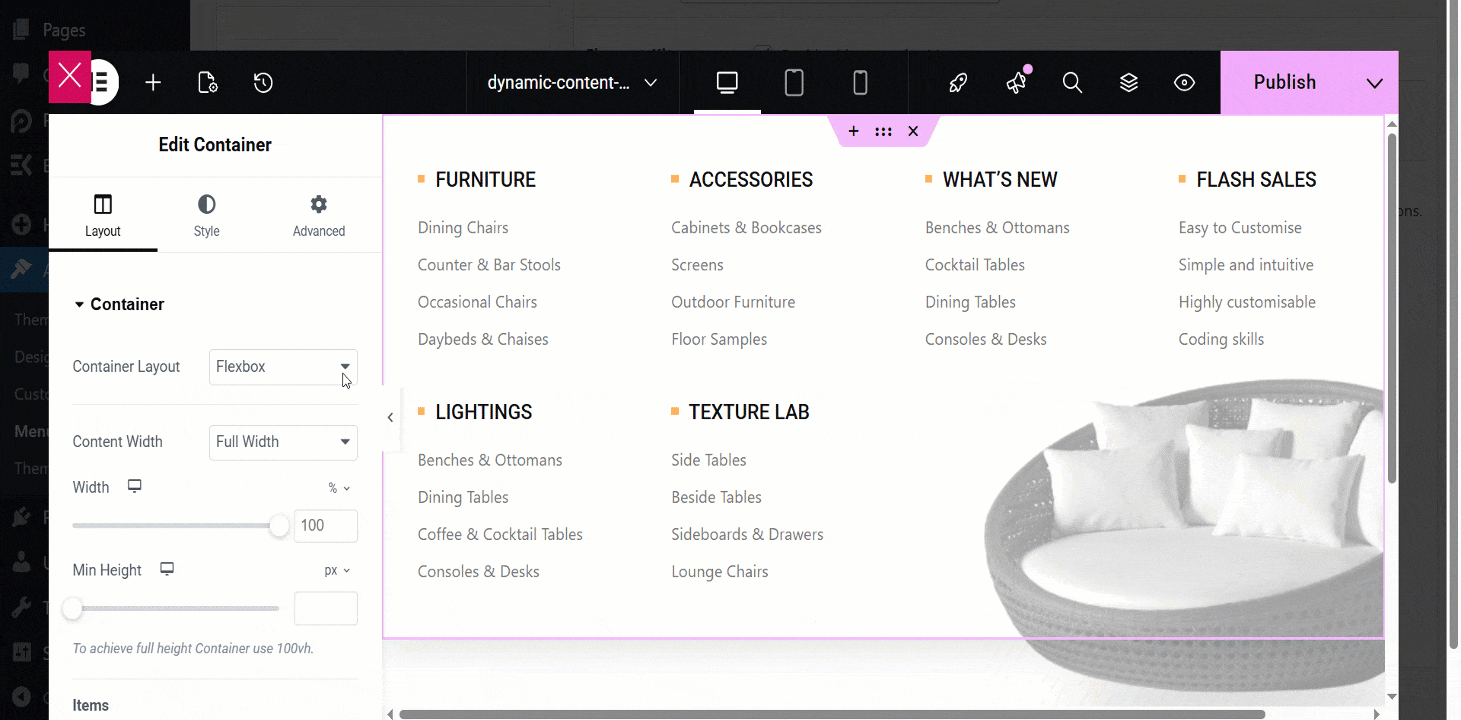Click the Publish button
This screenshot has height=720, width=1461.
pos(1284,83)
